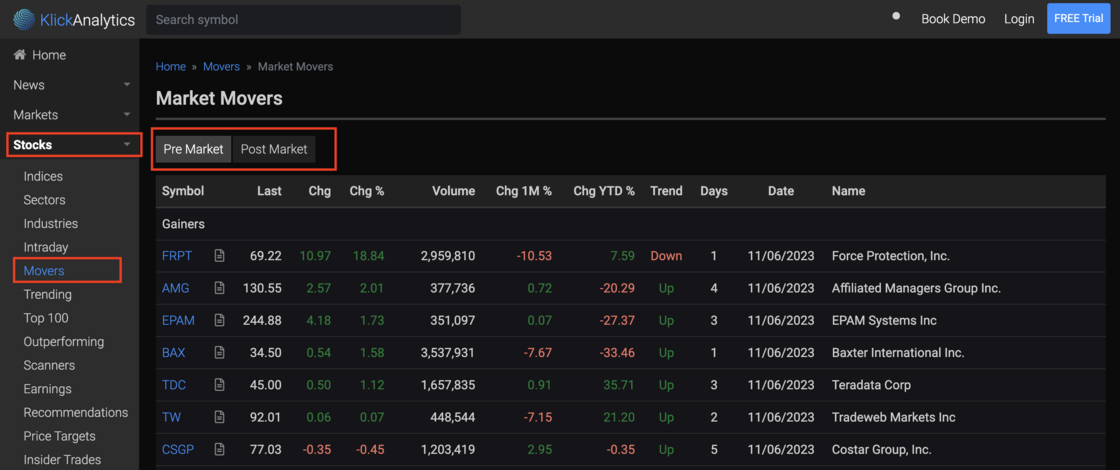Image resolution: width=1120 pixels, height=470 pixels.
Task: Open the document icon beside AMG
Action: [219, 289]
